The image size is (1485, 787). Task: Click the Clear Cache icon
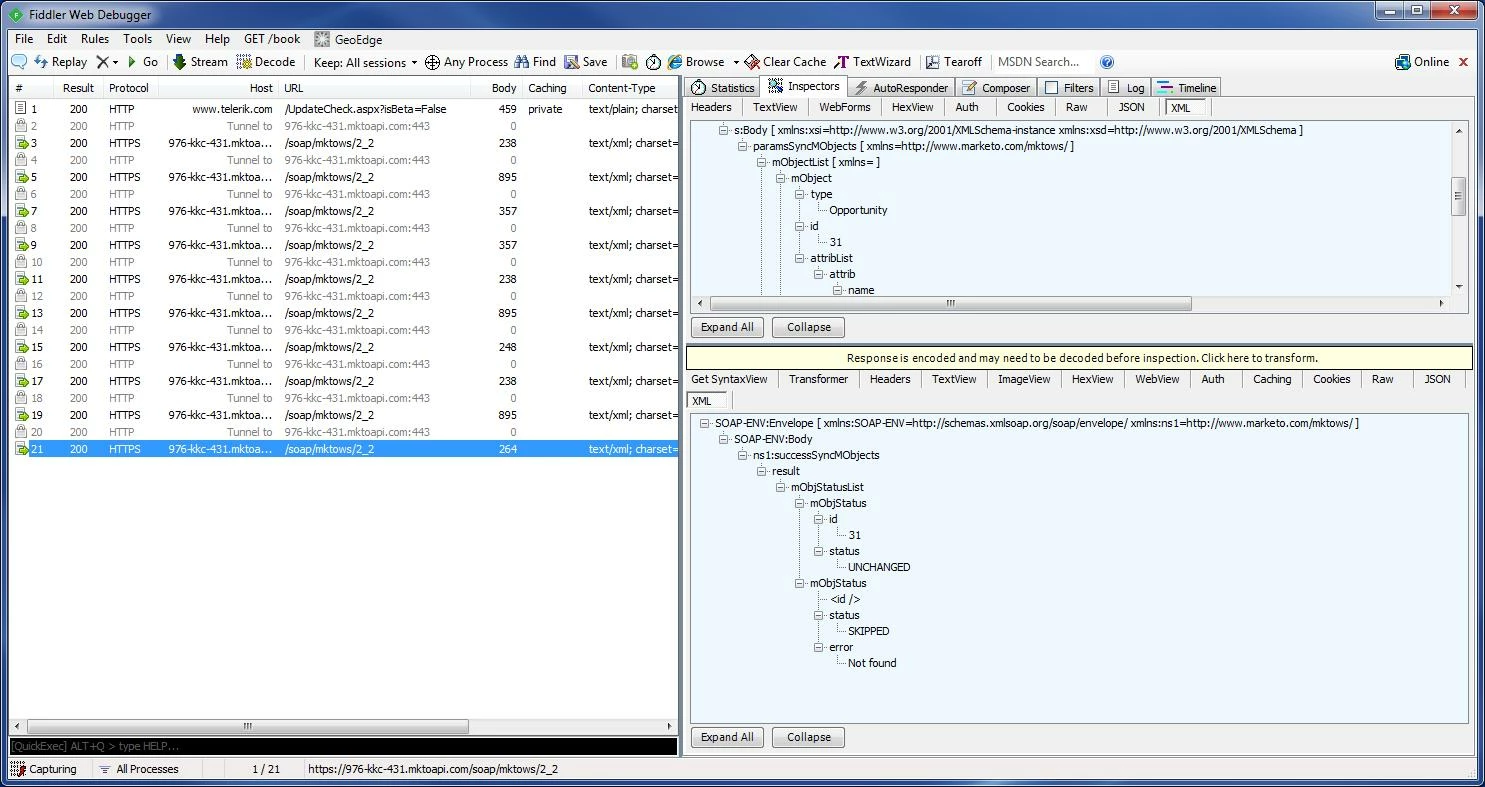(752, 62)
